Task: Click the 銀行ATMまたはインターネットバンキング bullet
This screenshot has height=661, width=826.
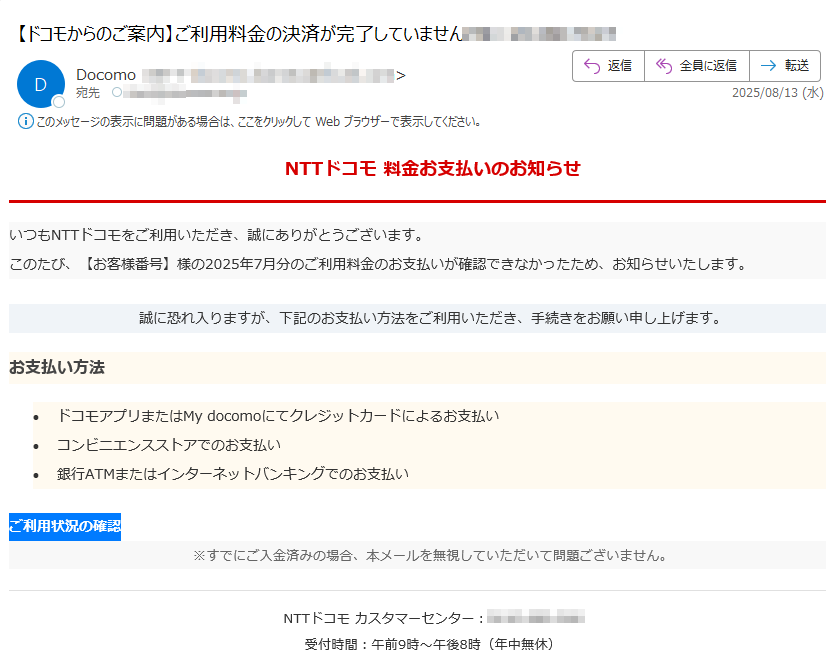Action: [233, 474]
